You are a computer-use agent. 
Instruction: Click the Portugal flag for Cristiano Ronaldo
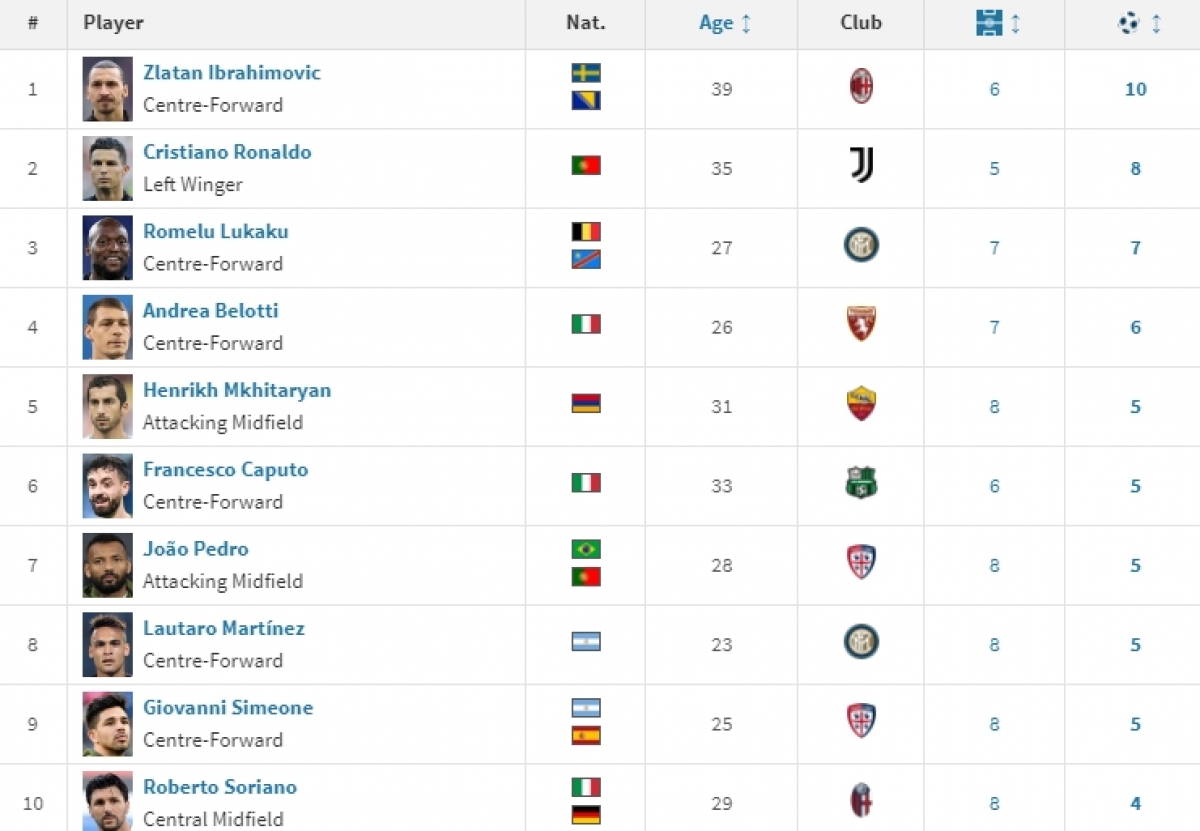[586, 166]
